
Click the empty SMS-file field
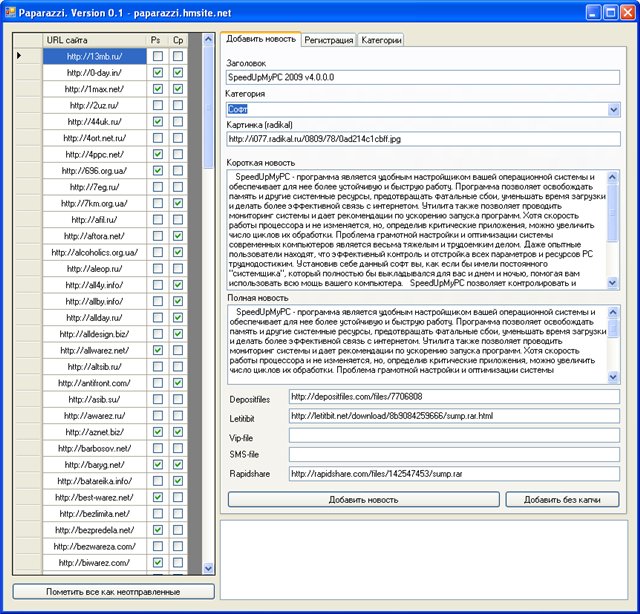coord(454,454)
